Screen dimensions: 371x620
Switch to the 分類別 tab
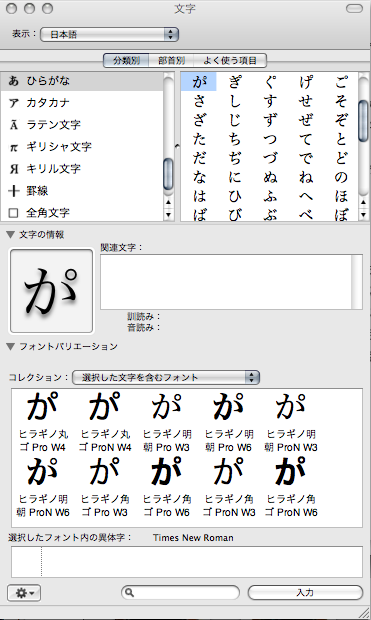pos(126,60)
